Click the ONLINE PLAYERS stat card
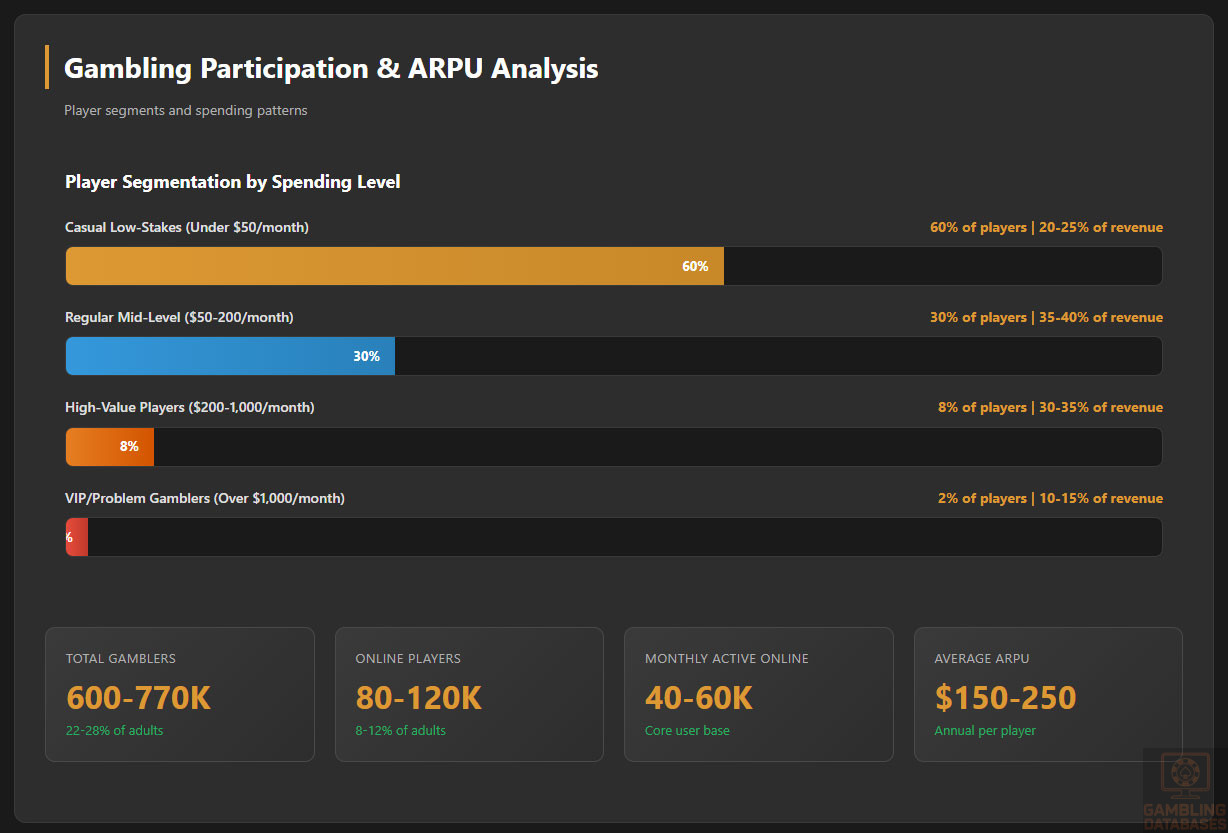This screenshot has width=1228, height=833. pyautogui.click(x=469, y=694)
